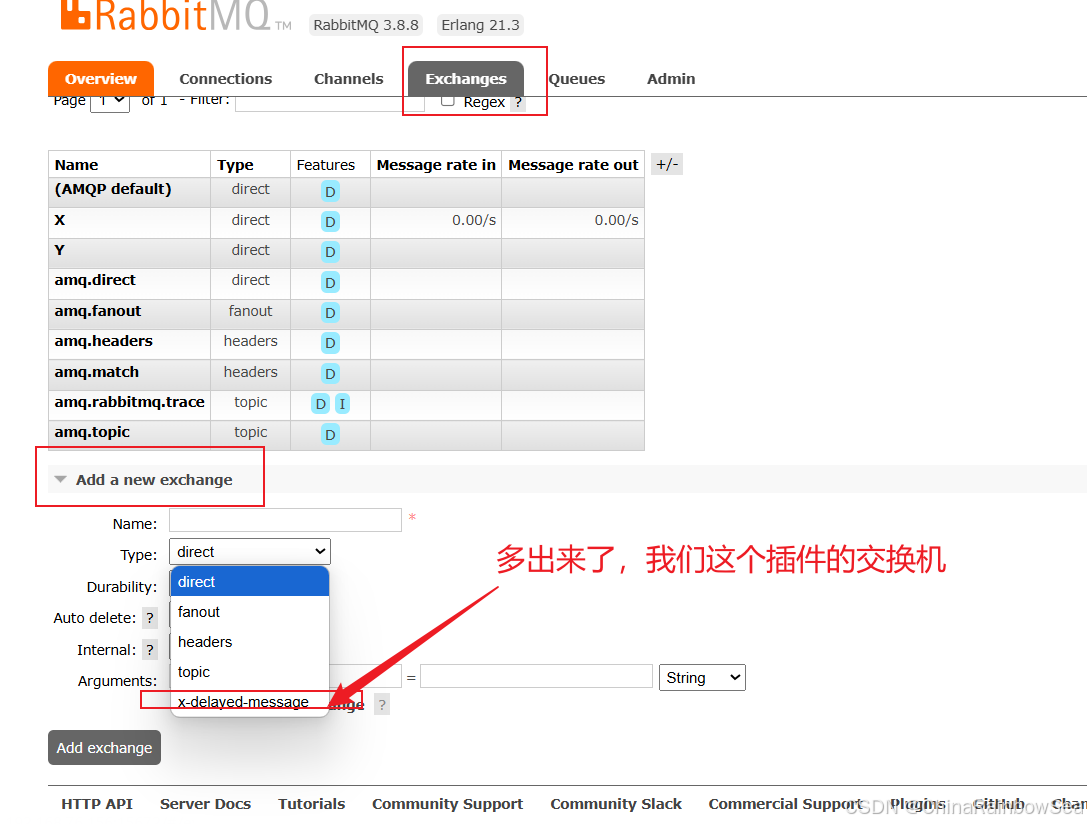Click the Message rate in column header
Image resolution: width=1087 pixels, height=824 pixels.
[436, 165]
